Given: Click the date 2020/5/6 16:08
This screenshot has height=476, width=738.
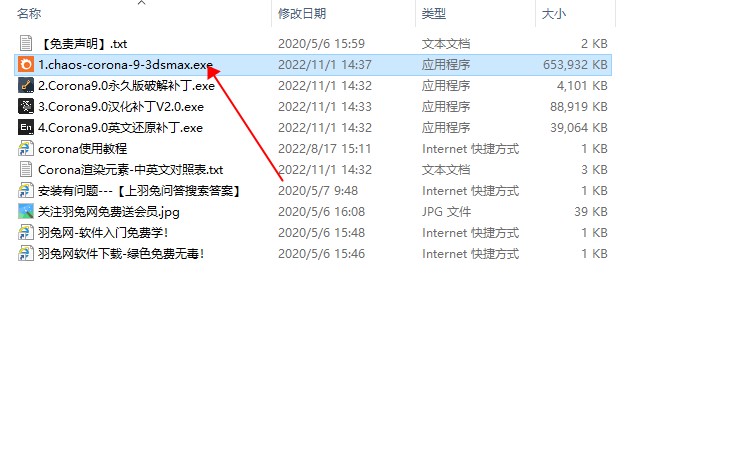Looking at the screenshot, I should coord(321,212).
